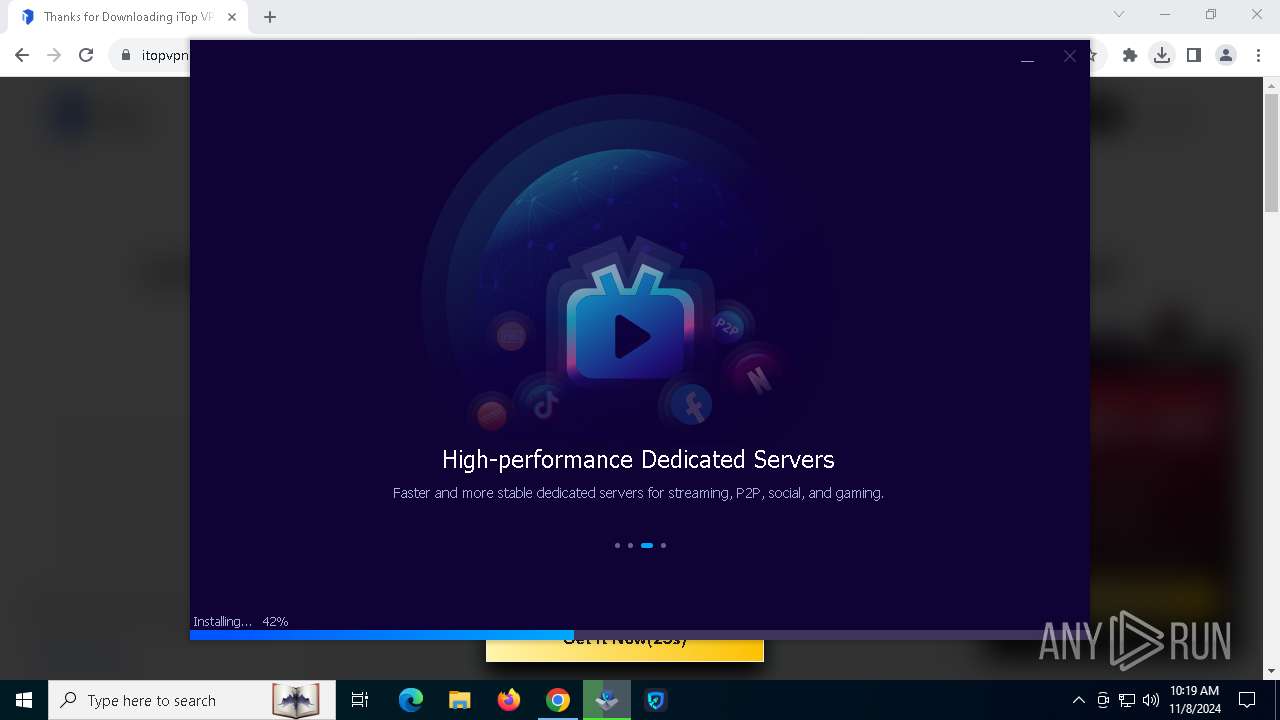This screenshot has height=720, width=1280.
Task: Open Windows notification center
Action: click(1247, 700)
